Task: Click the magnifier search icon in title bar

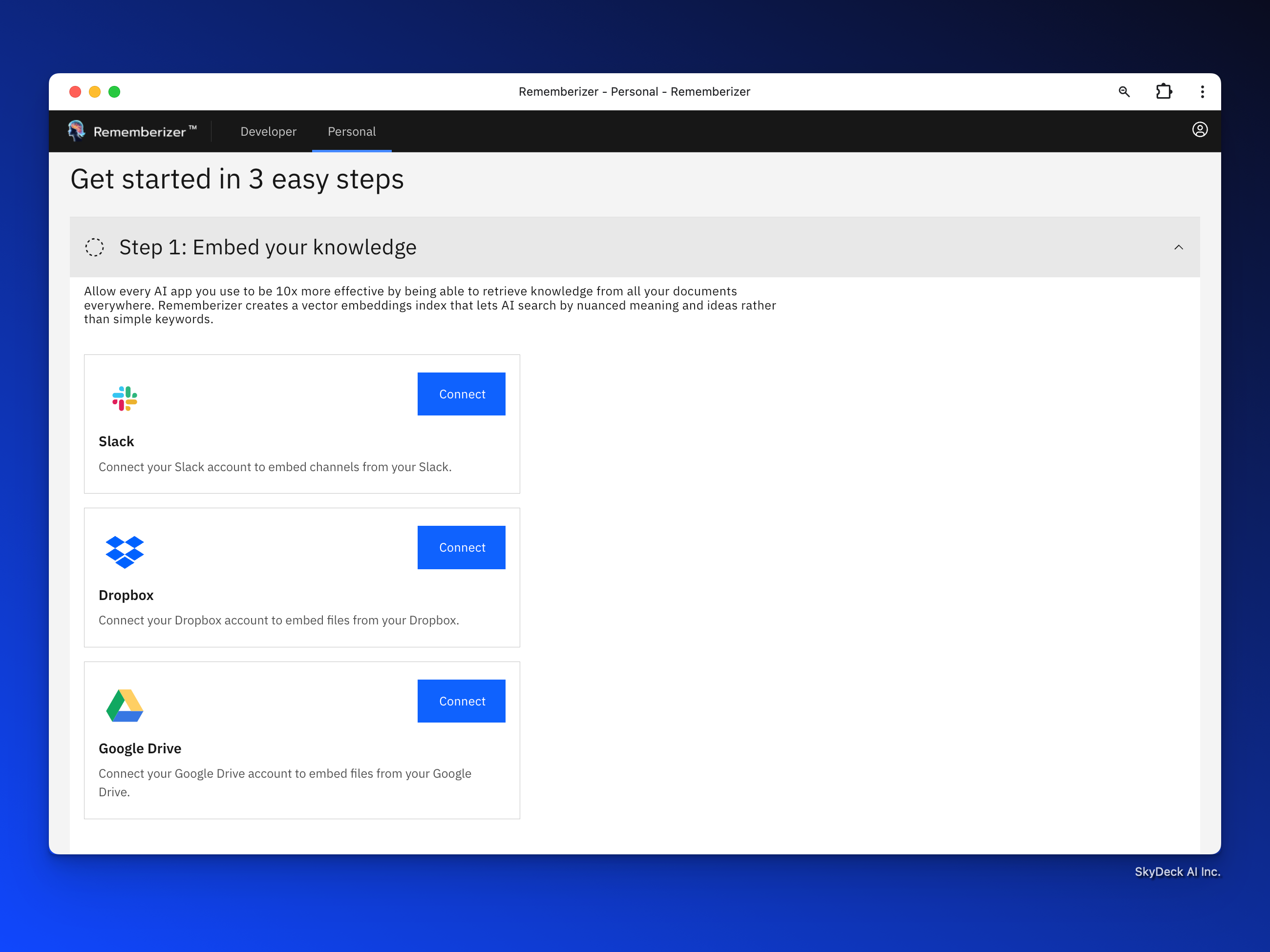Action: click(x=1123, y=92)
